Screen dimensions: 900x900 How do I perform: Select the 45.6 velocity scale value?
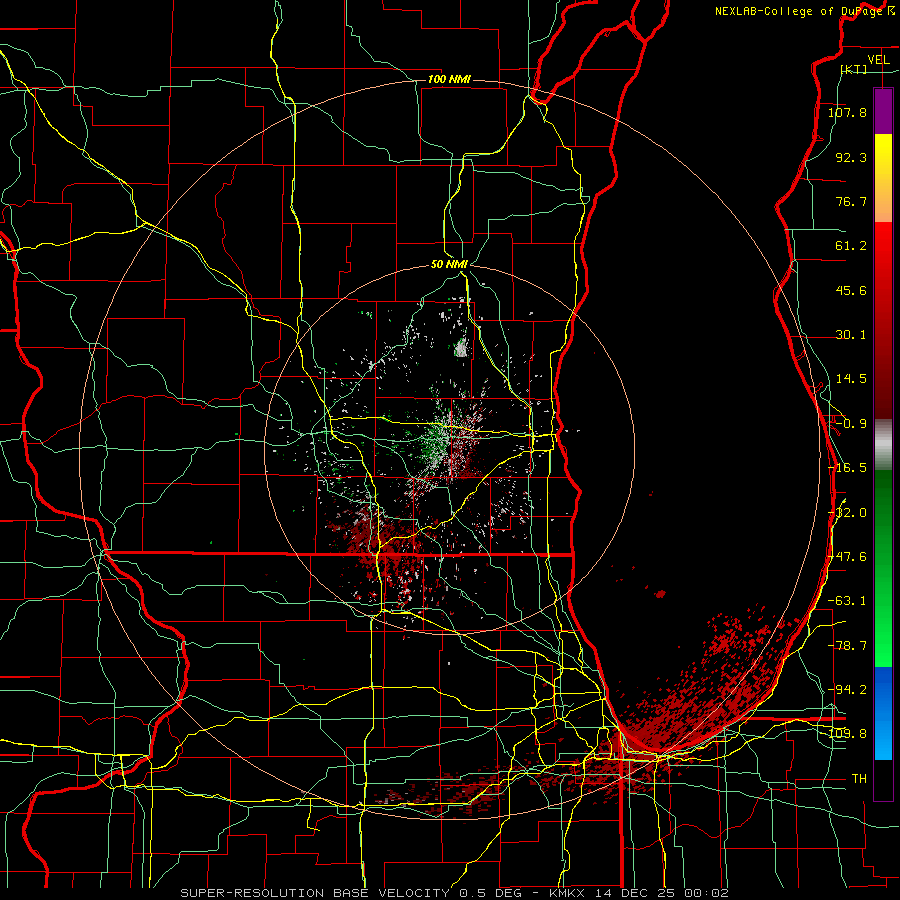pyautogui.click(x=851, y=290)
